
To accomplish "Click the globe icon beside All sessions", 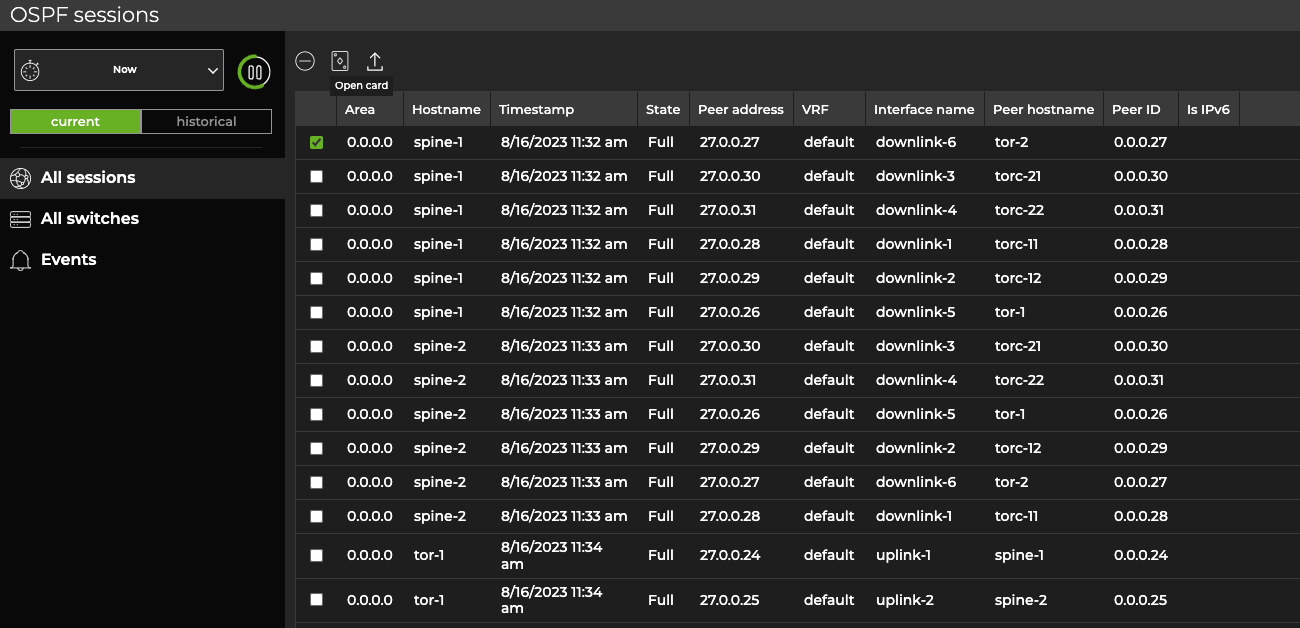I will (20, 178).
